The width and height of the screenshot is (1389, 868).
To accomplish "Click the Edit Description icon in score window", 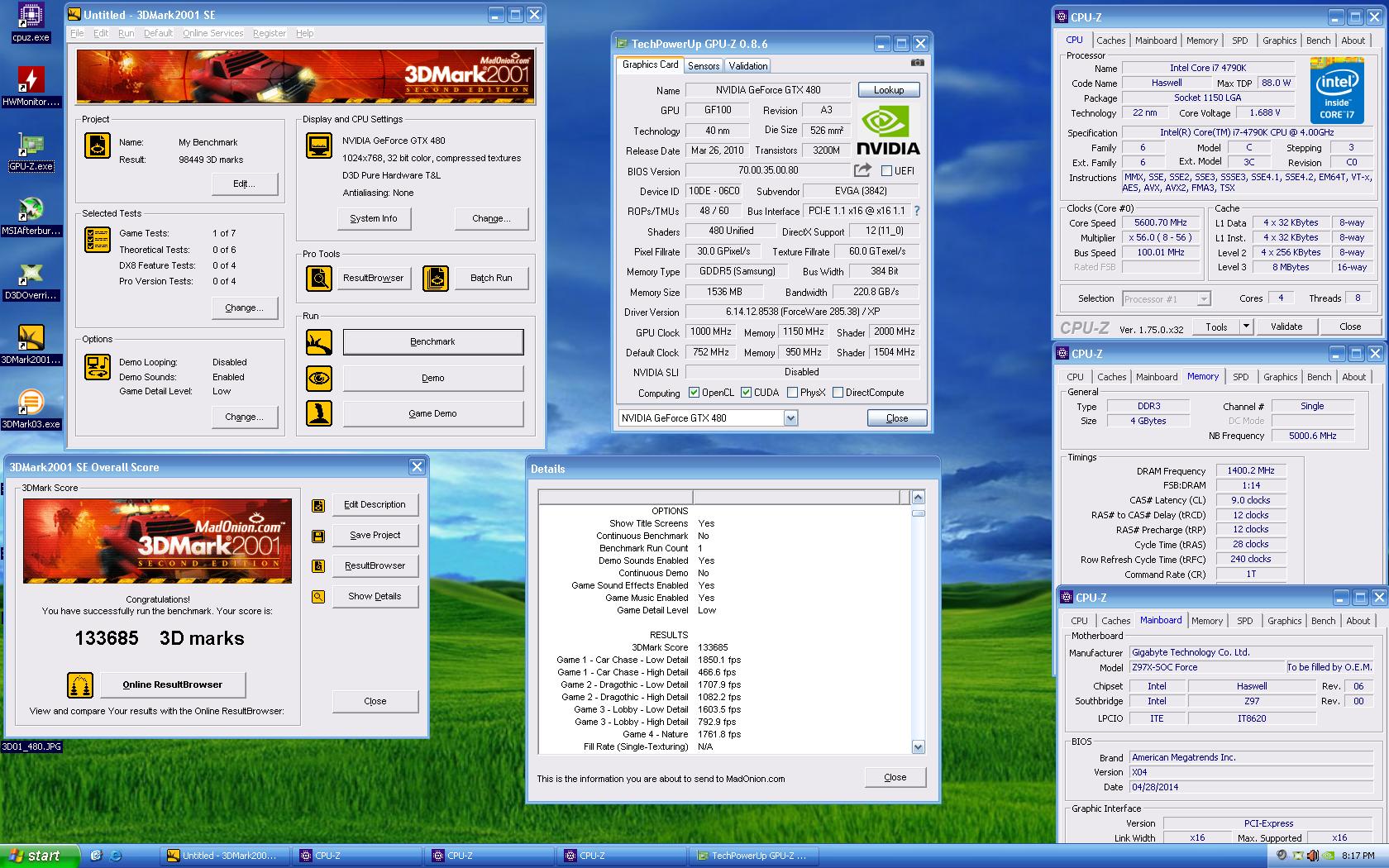I will [318, 505].
